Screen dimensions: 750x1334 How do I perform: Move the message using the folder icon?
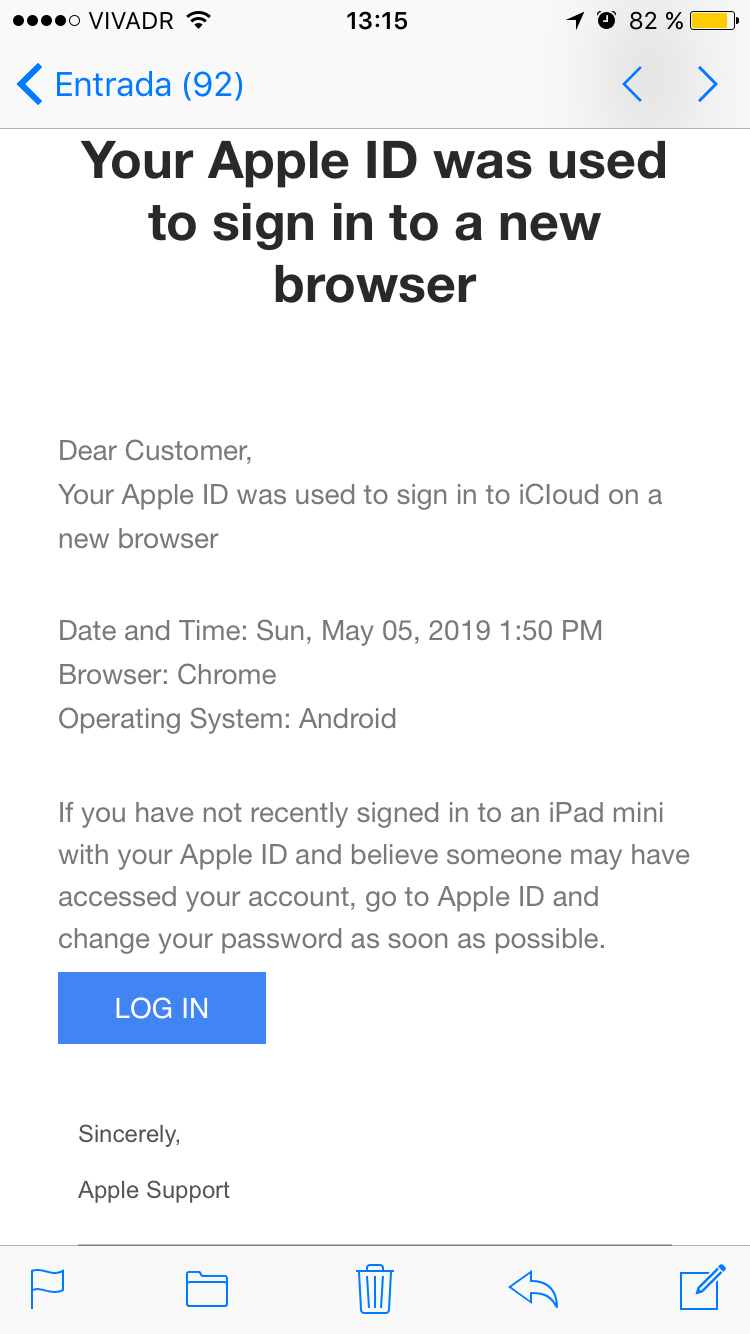[207, 1288]
